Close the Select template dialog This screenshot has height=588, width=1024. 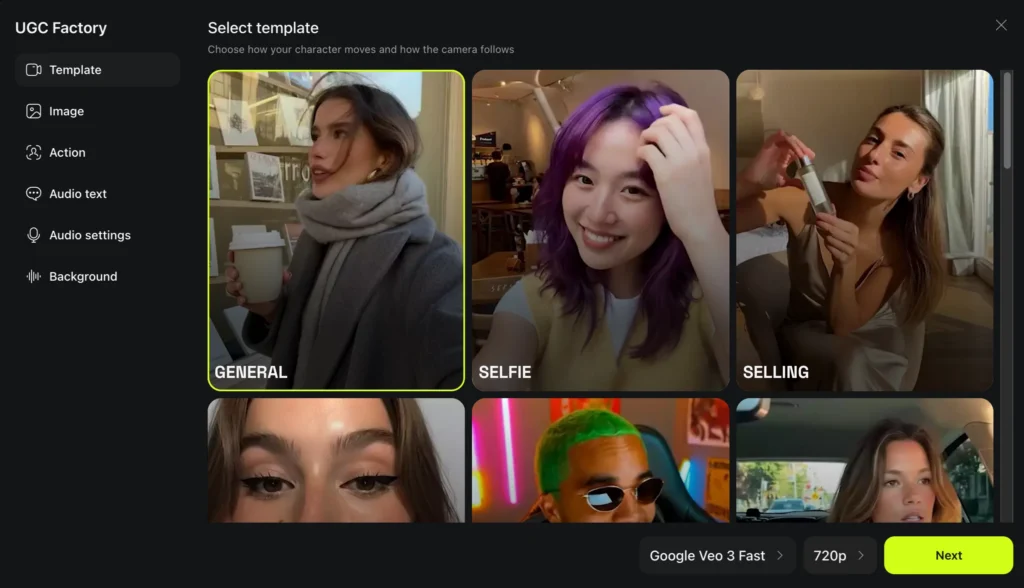[1001, 25]
